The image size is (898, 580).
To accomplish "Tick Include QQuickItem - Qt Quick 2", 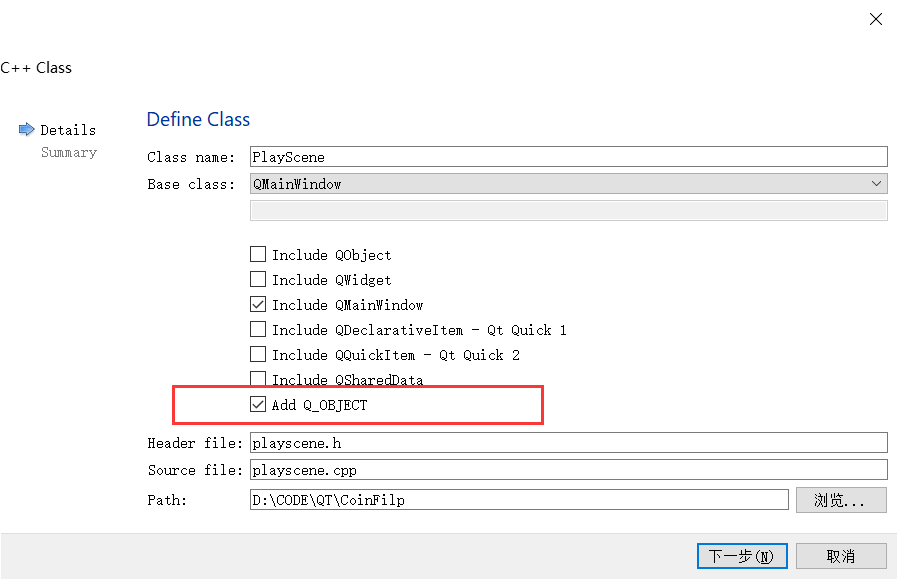I will coord(258,354).
